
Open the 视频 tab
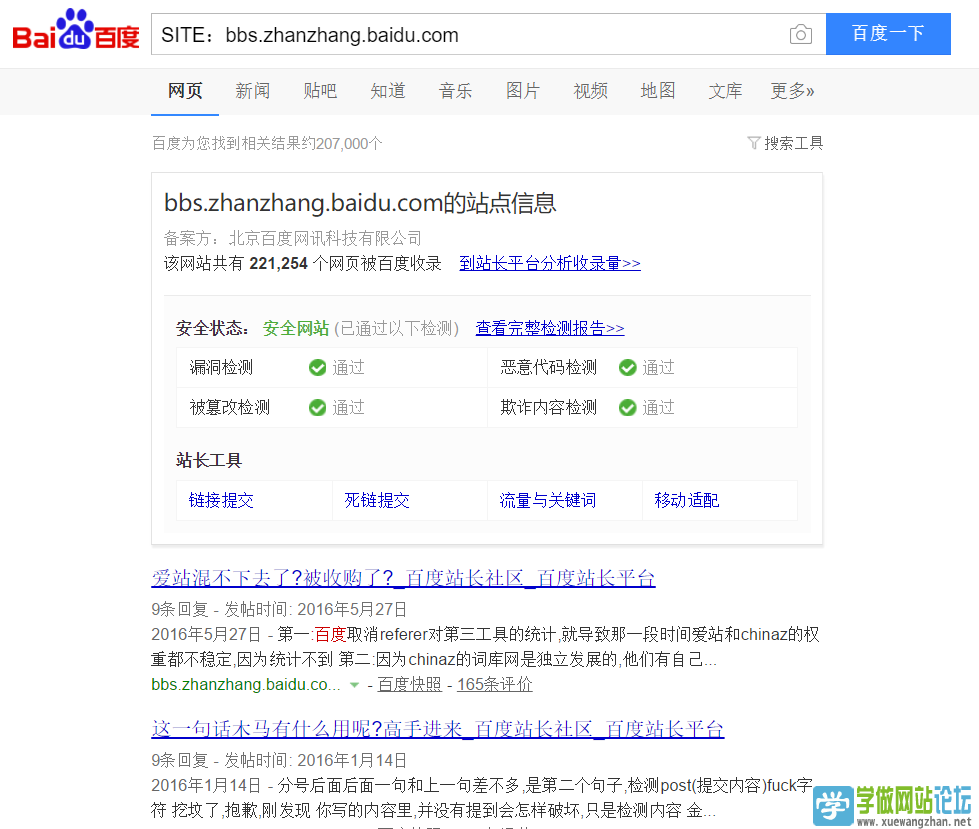[x=590, y=90]
